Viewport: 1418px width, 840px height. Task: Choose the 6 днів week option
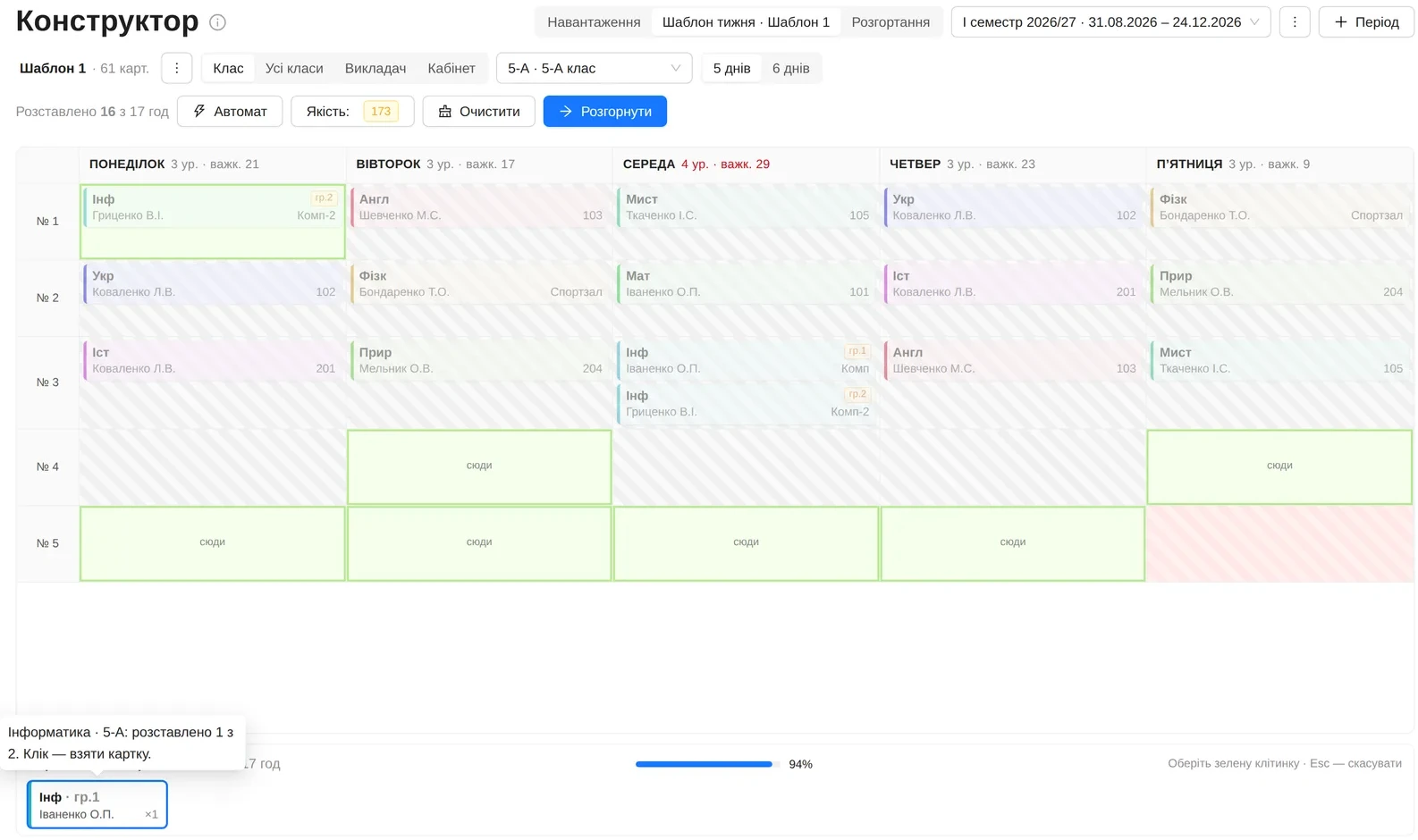click(x=791, y=68)
